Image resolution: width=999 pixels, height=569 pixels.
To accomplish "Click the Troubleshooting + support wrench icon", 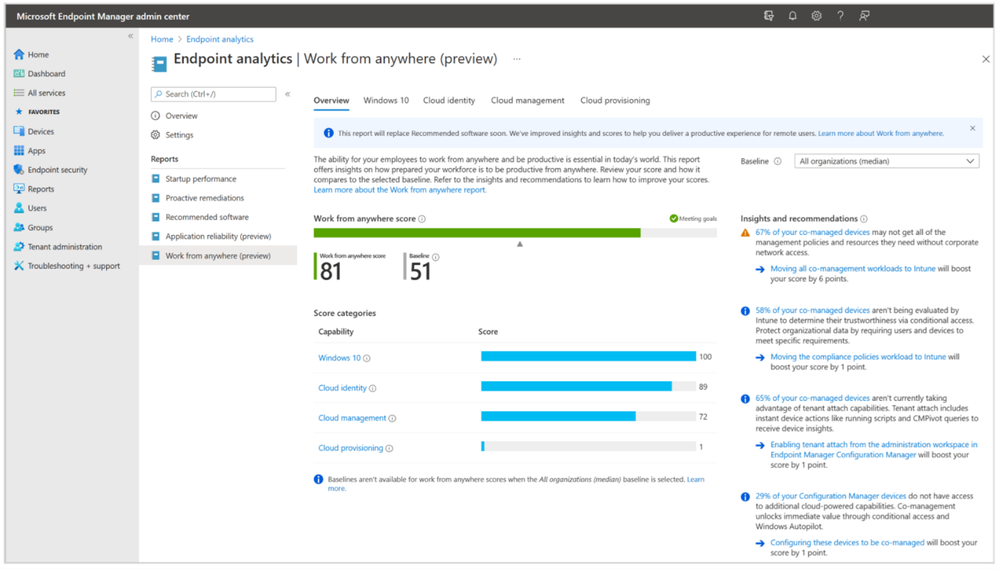I will pos(19,266).
